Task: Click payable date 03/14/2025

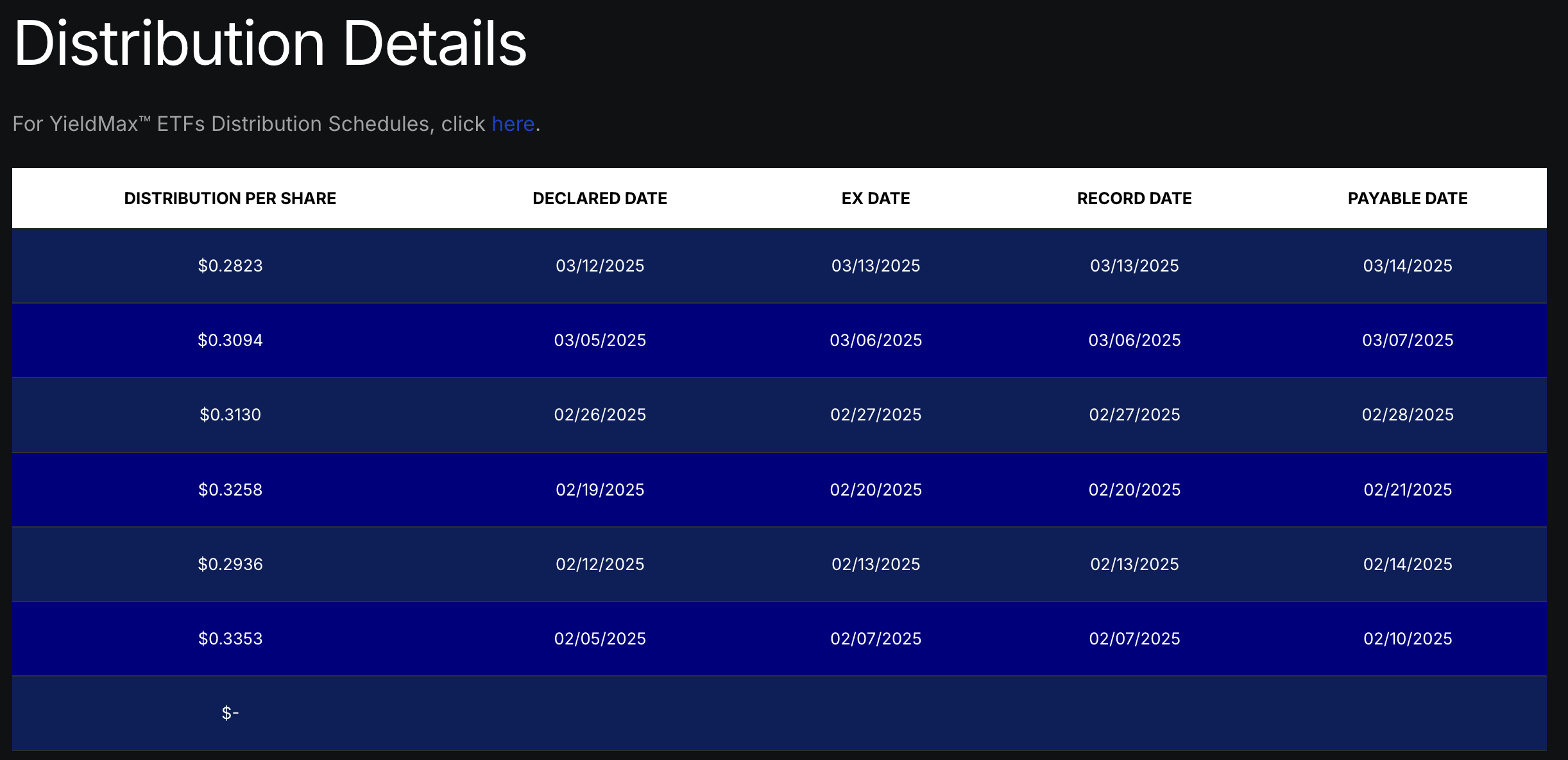Action: (1408, 266)
